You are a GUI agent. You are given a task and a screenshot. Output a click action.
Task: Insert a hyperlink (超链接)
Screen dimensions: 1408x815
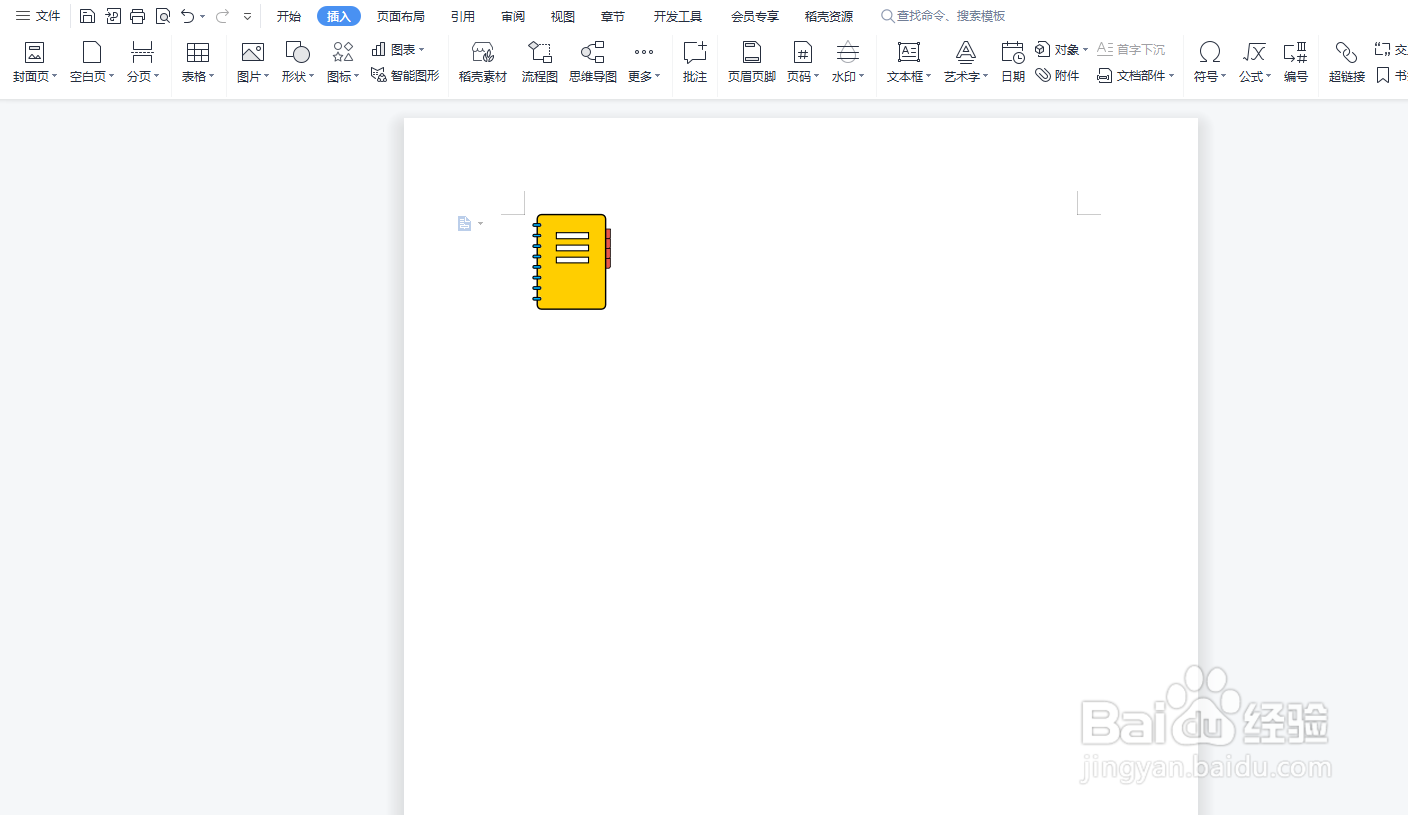[1347, 62]
